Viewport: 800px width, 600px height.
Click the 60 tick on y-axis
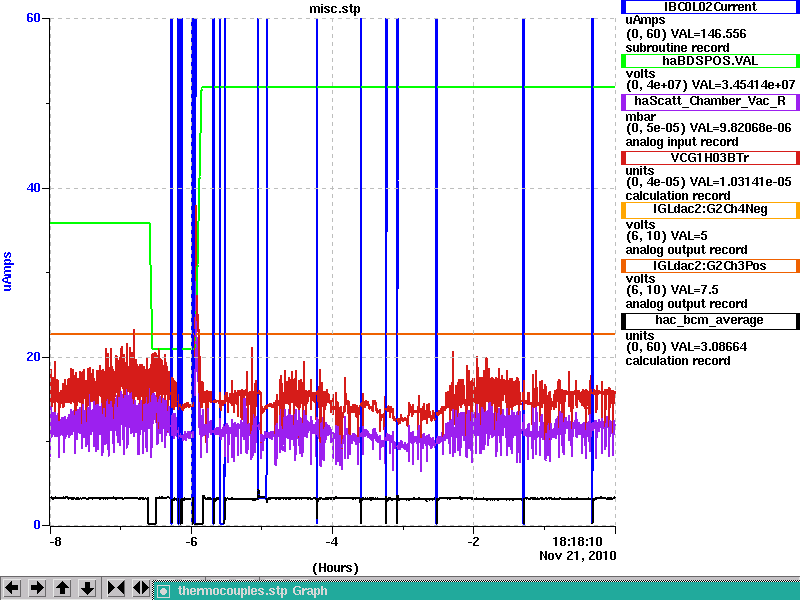pos(33,18)
